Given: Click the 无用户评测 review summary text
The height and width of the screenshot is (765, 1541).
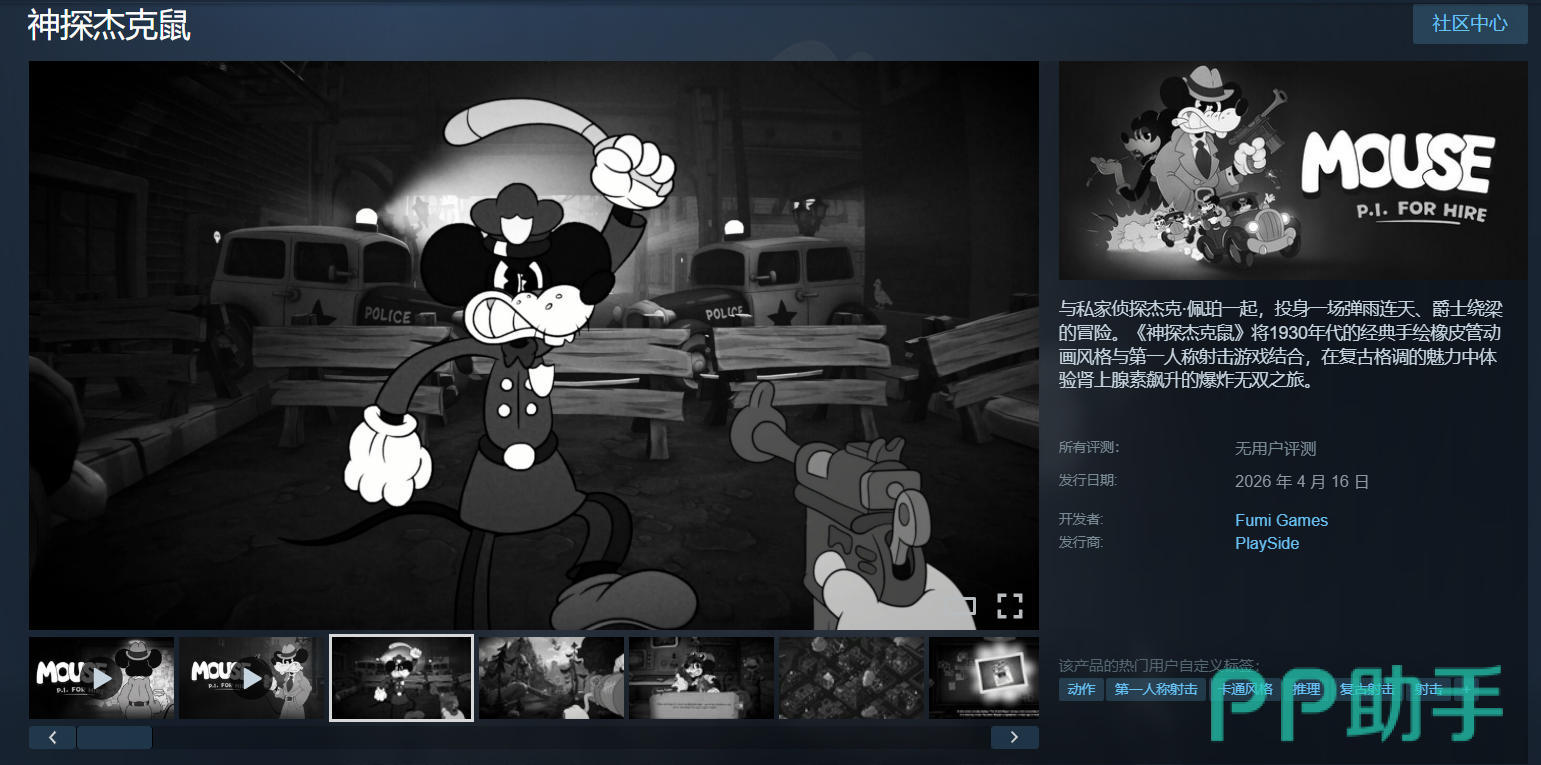Looking at the screenshot, I should coord(1276,449).
